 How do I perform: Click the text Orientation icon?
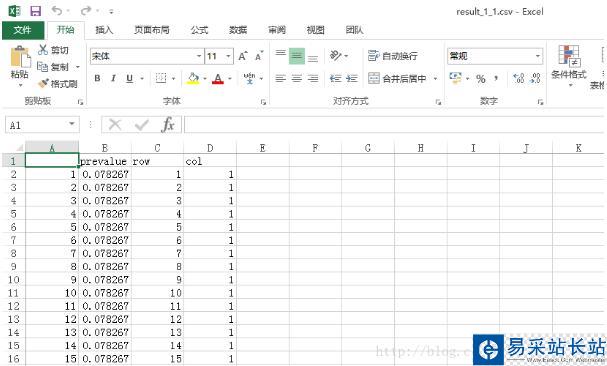pos(335,56)
